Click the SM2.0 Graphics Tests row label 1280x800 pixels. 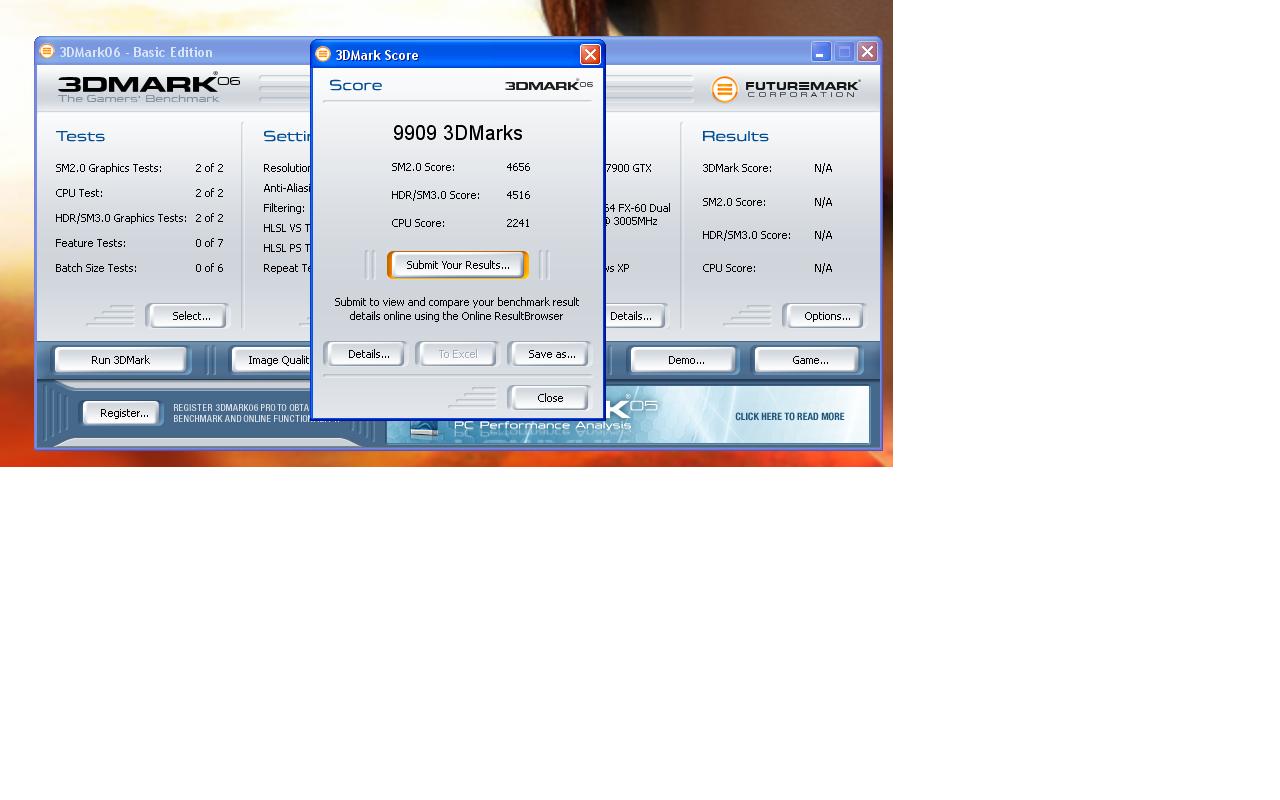point(108,169)
